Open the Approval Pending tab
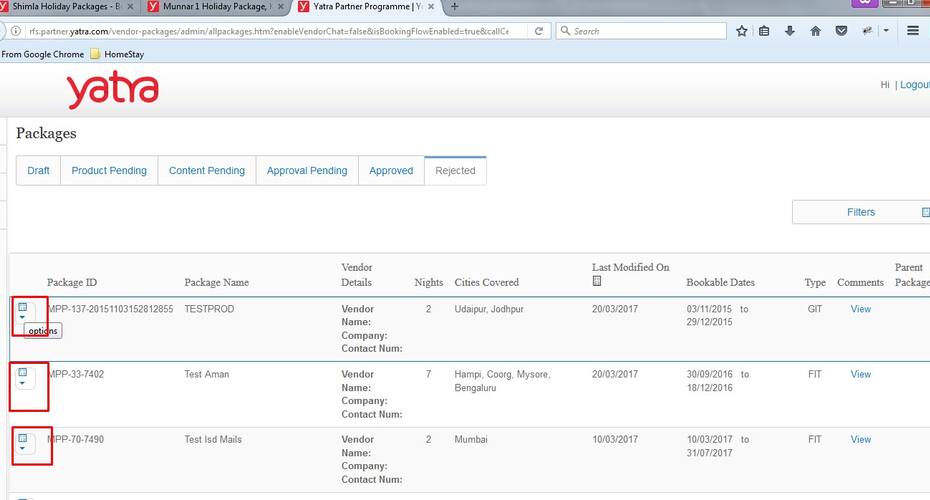This screenshot has height=500, width=930. 307,171
